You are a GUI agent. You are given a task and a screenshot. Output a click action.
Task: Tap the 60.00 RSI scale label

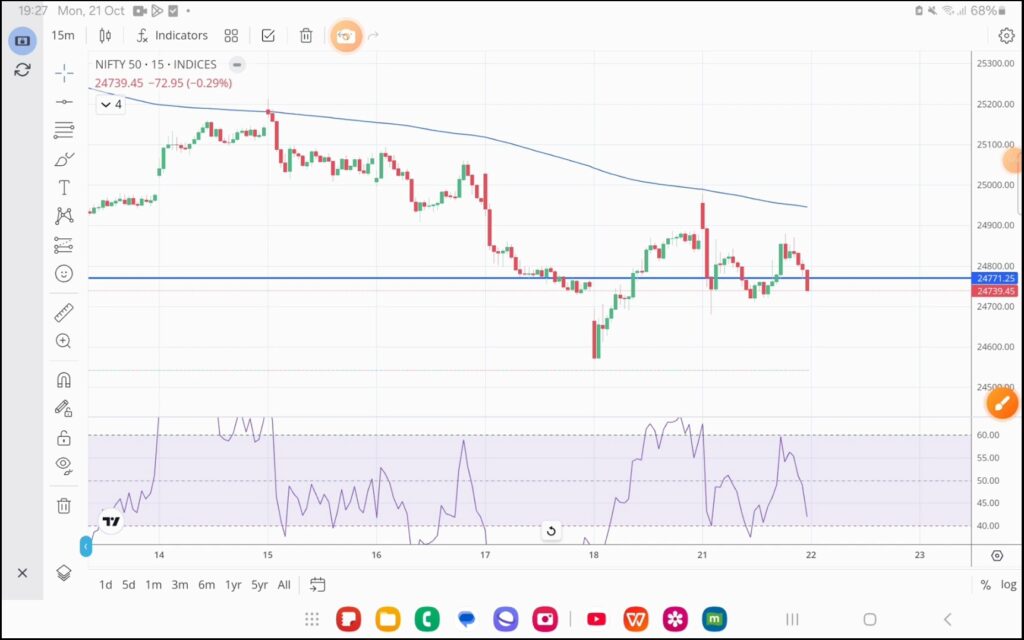[988, 435]
